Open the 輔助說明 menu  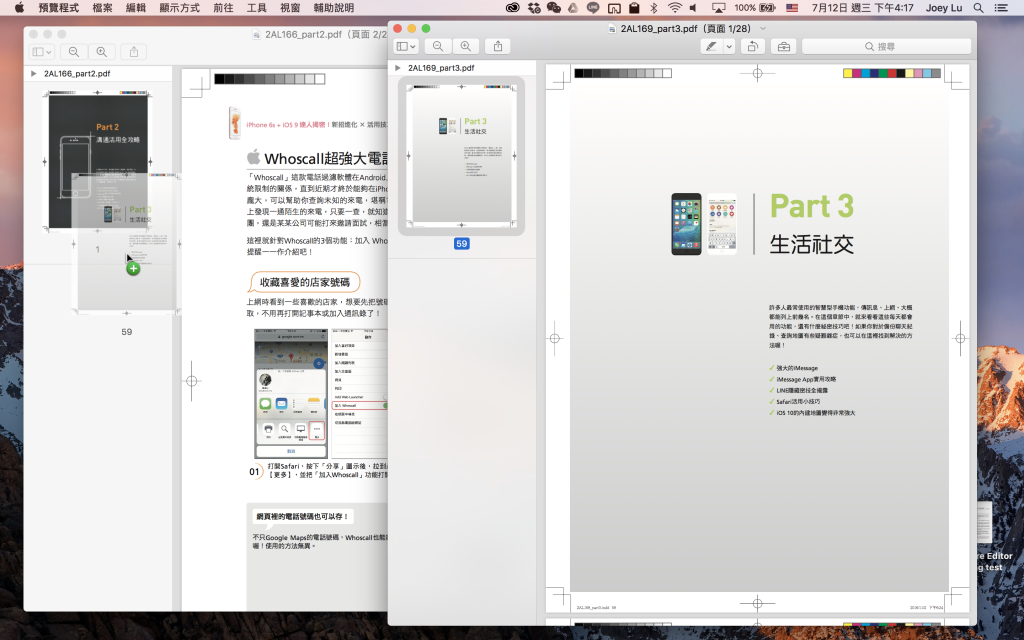click(334, 8)
